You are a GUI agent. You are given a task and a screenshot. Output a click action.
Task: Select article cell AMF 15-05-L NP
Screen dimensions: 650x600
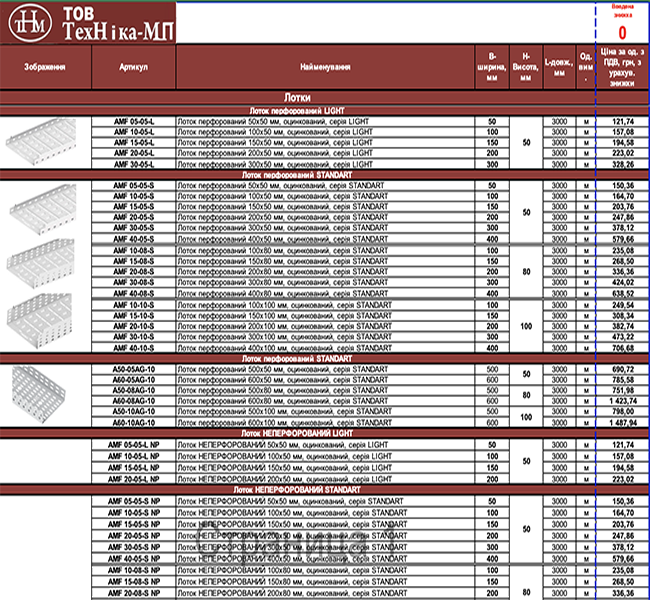133,468
